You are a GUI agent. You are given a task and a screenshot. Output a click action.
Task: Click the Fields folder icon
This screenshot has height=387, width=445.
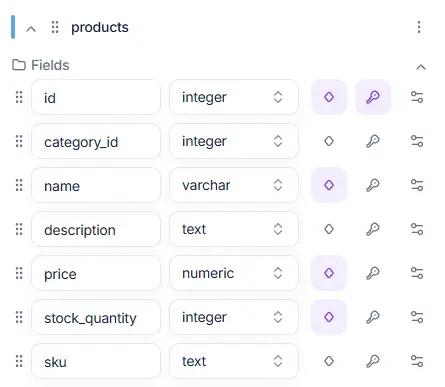tap(19, 65)
